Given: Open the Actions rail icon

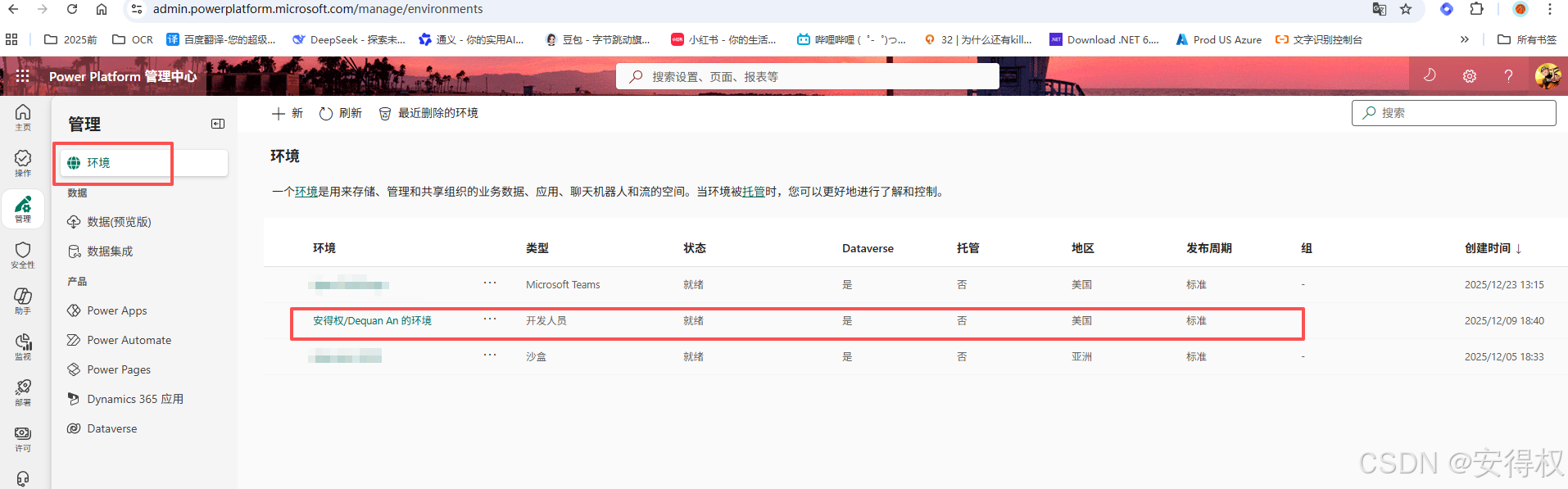Looking at the screenshot, I should click(x=23, y=163).
